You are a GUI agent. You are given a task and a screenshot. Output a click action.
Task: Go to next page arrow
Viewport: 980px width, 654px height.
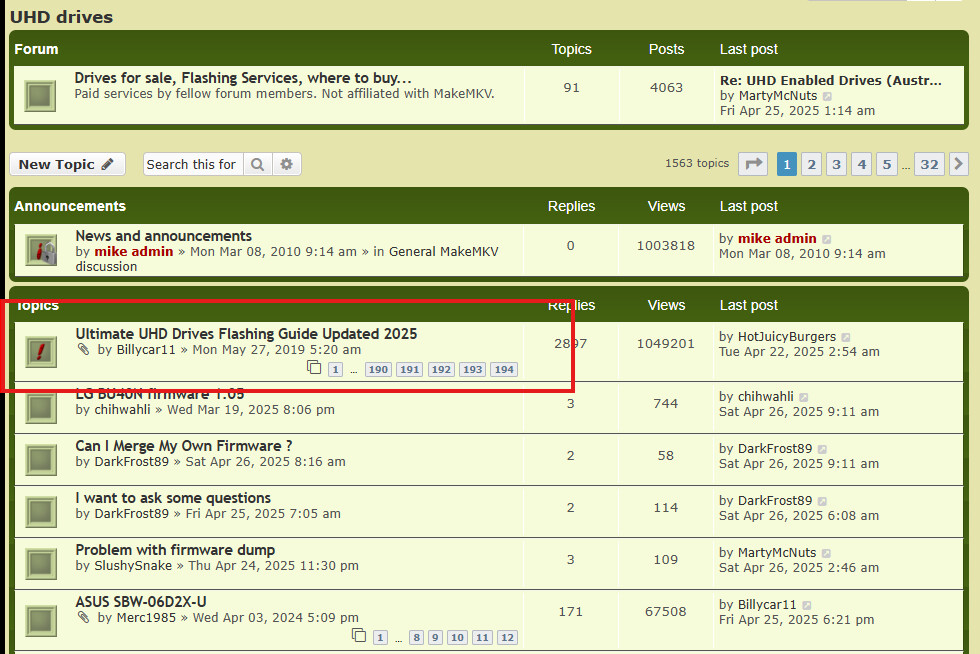click(958, 164)
